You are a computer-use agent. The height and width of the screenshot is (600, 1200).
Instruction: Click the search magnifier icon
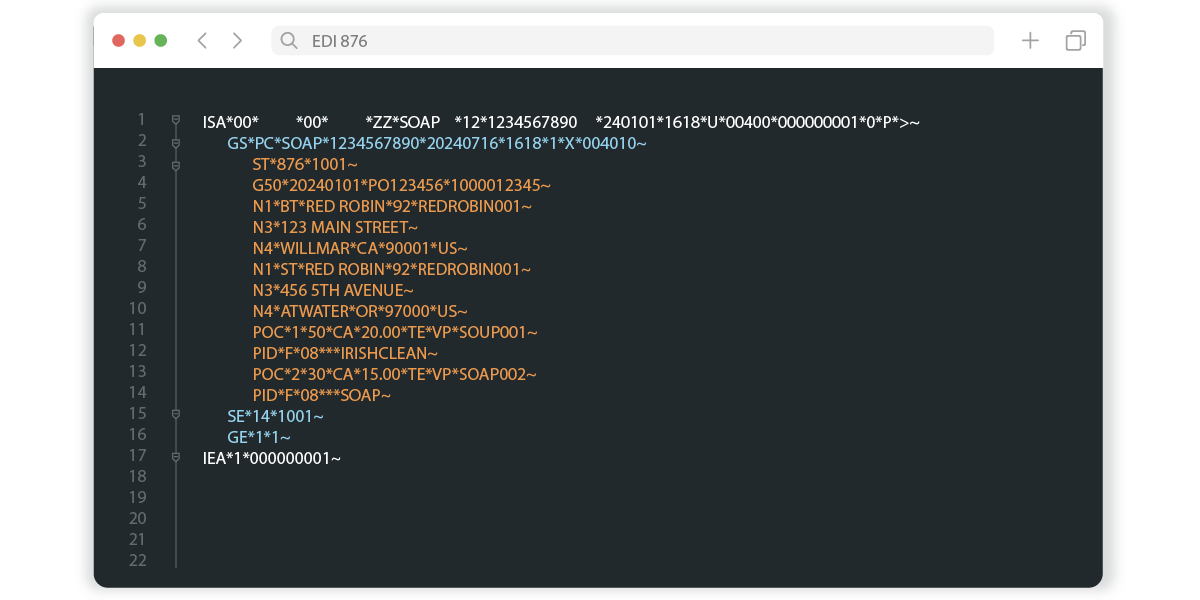click(289, 41)
